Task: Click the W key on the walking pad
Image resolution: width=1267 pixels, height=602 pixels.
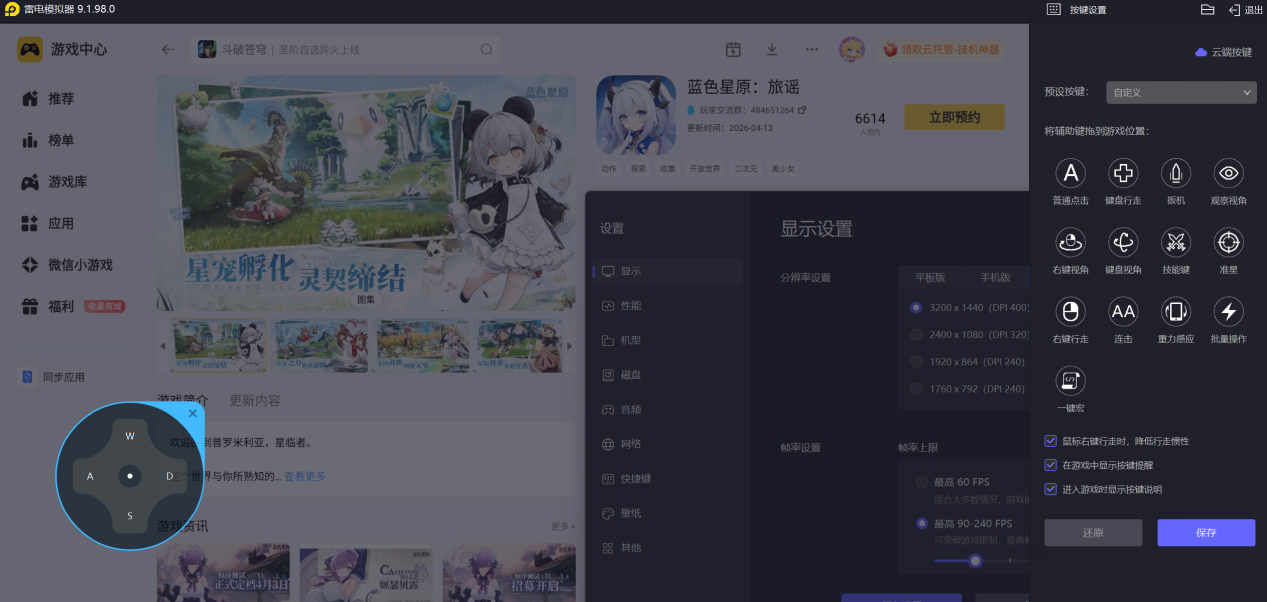Action: point(130,436)
